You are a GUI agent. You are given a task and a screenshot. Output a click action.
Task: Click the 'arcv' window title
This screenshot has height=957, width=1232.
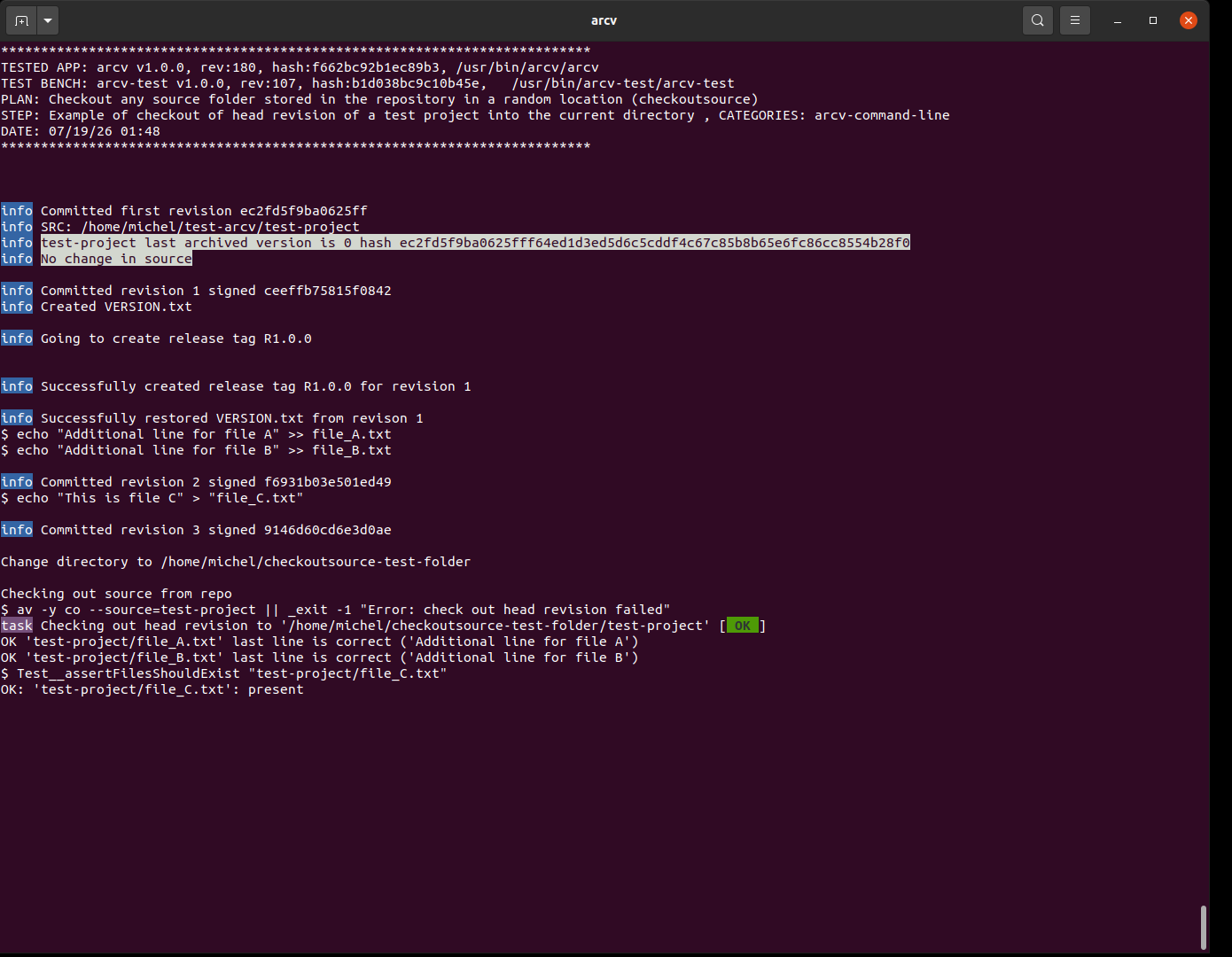(x=604, y=20)
